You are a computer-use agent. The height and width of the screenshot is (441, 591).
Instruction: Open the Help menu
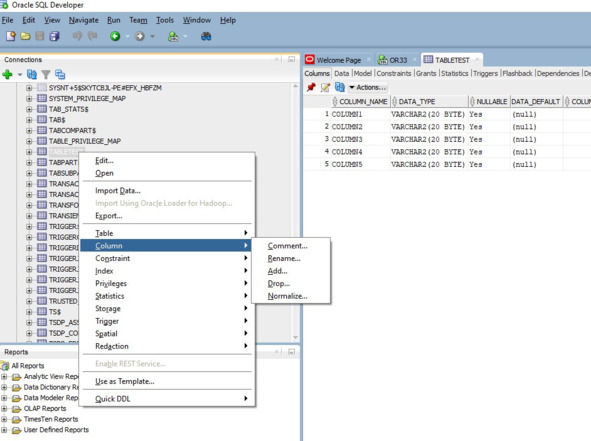[x=228, y=20]
